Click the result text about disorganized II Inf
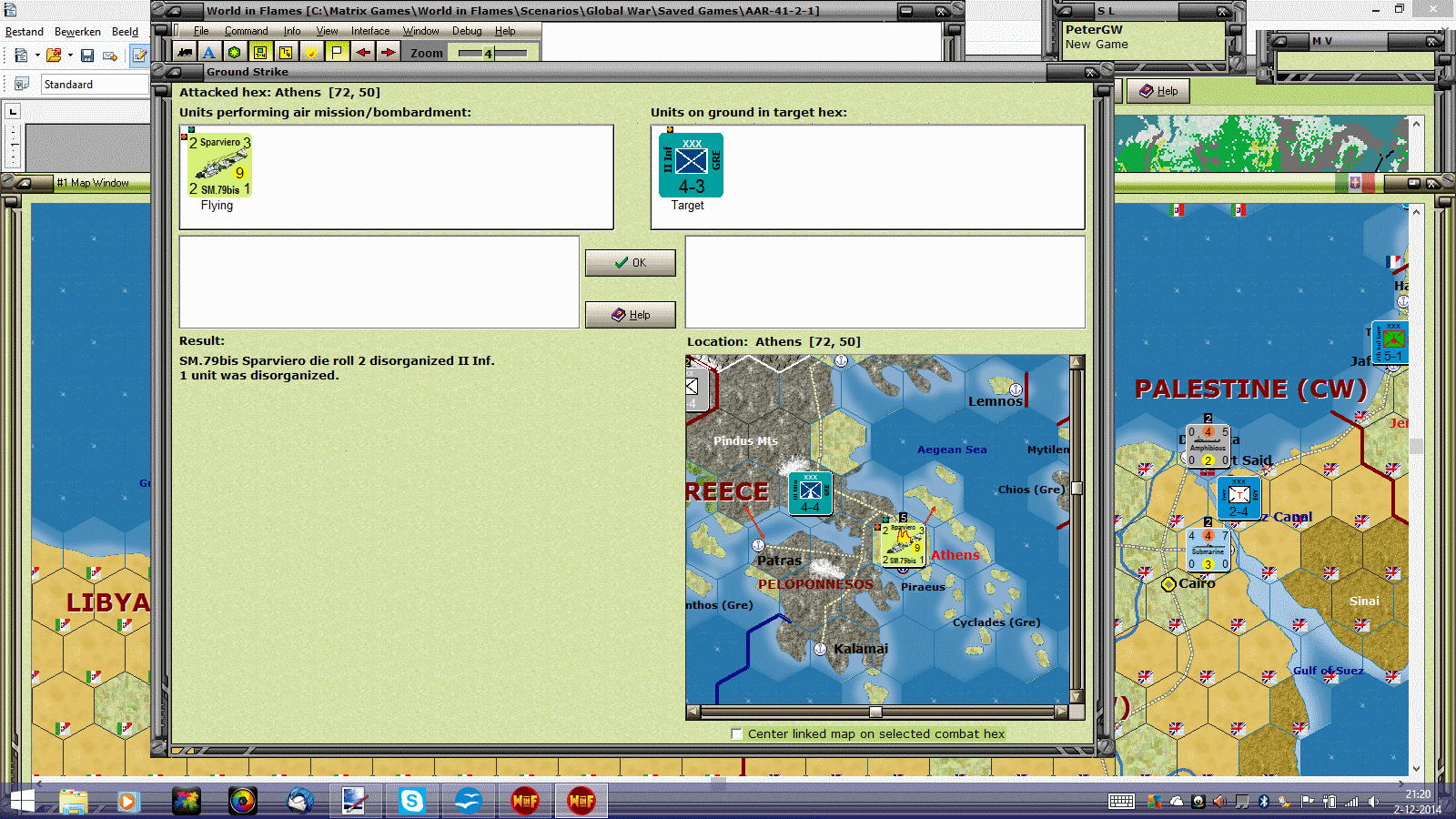The height and width of the screenshot is (819, 1456). tap(337, 361)
